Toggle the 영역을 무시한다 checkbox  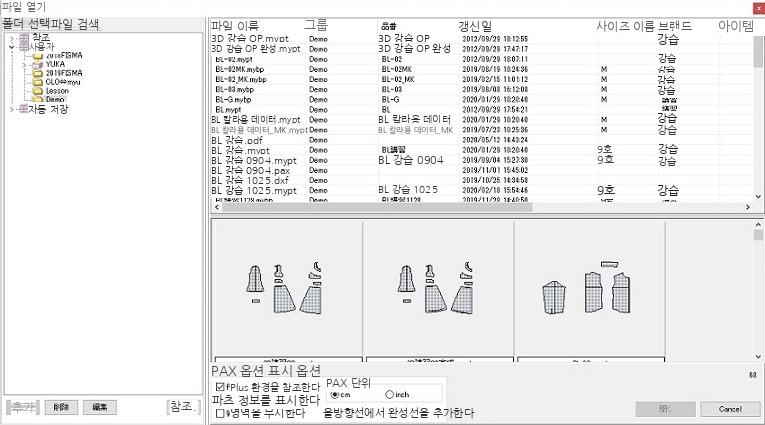(220, 413)
